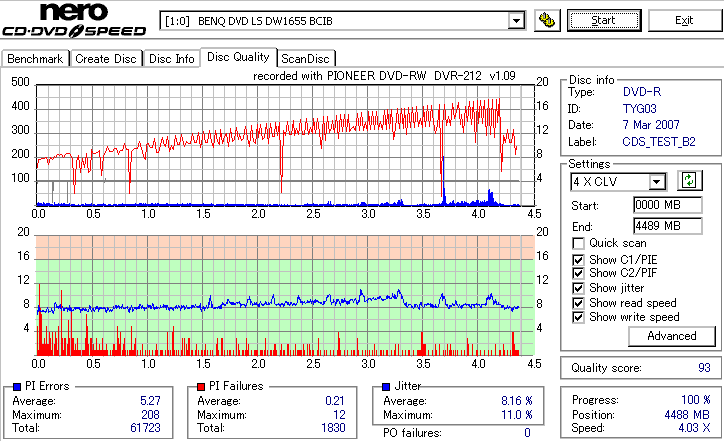Click the 'recorded with PIONEER DVD-RW' caption
The image size is (724, 441).
coord(384,76)
